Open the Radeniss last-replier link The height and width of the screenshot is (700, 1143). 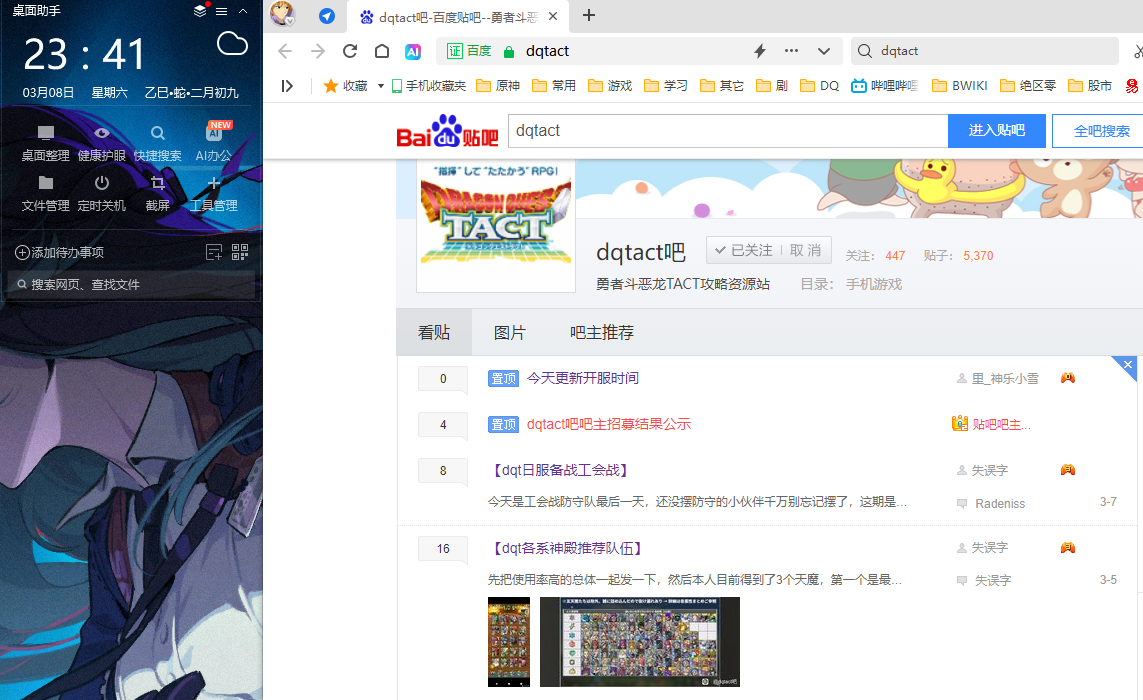click(x=999, y=504)
